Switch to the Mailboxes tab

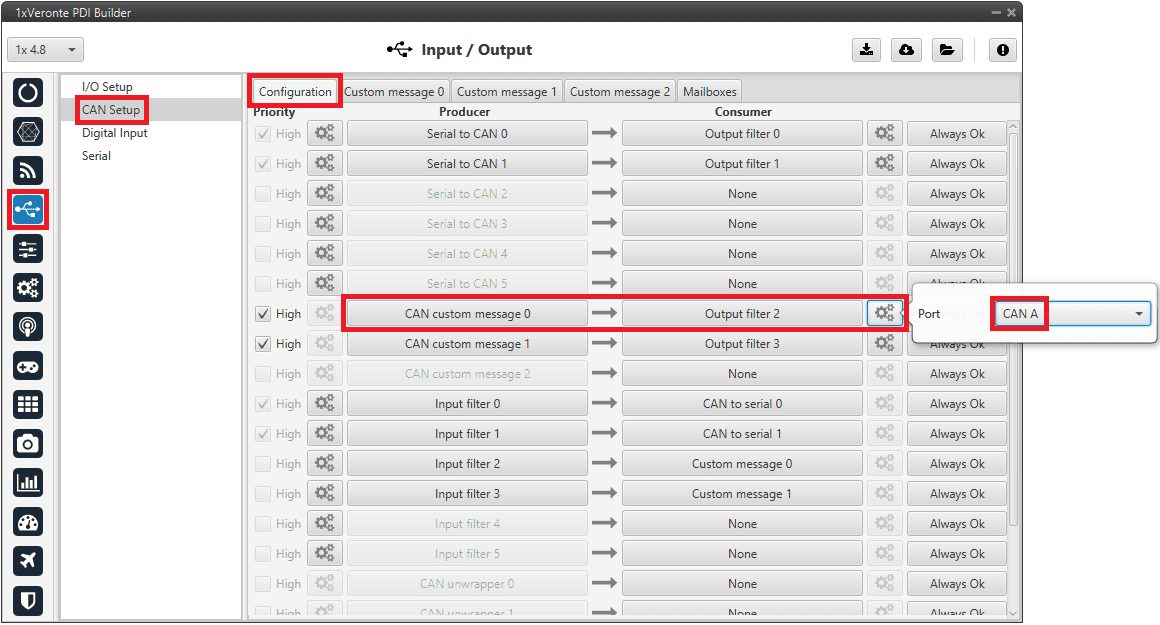coord(709,92)
